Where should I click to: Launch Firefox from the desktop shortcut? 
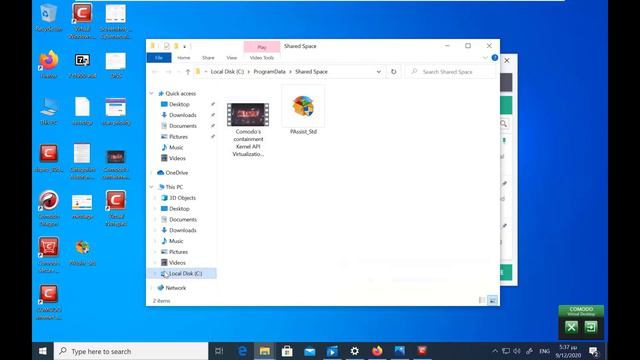pyautogui.click(x=49, y=64)
